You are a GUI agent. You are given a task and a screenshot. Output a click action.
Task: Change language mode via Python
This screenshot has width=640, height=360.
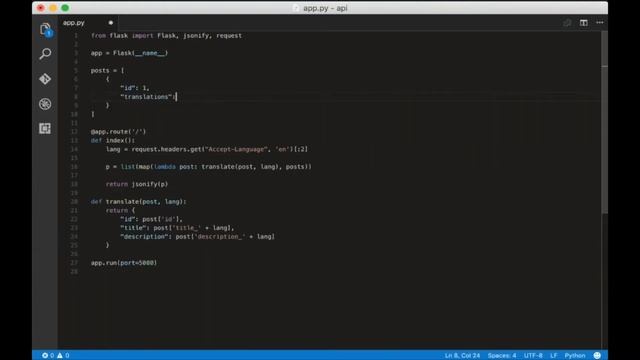click(575, 356)
